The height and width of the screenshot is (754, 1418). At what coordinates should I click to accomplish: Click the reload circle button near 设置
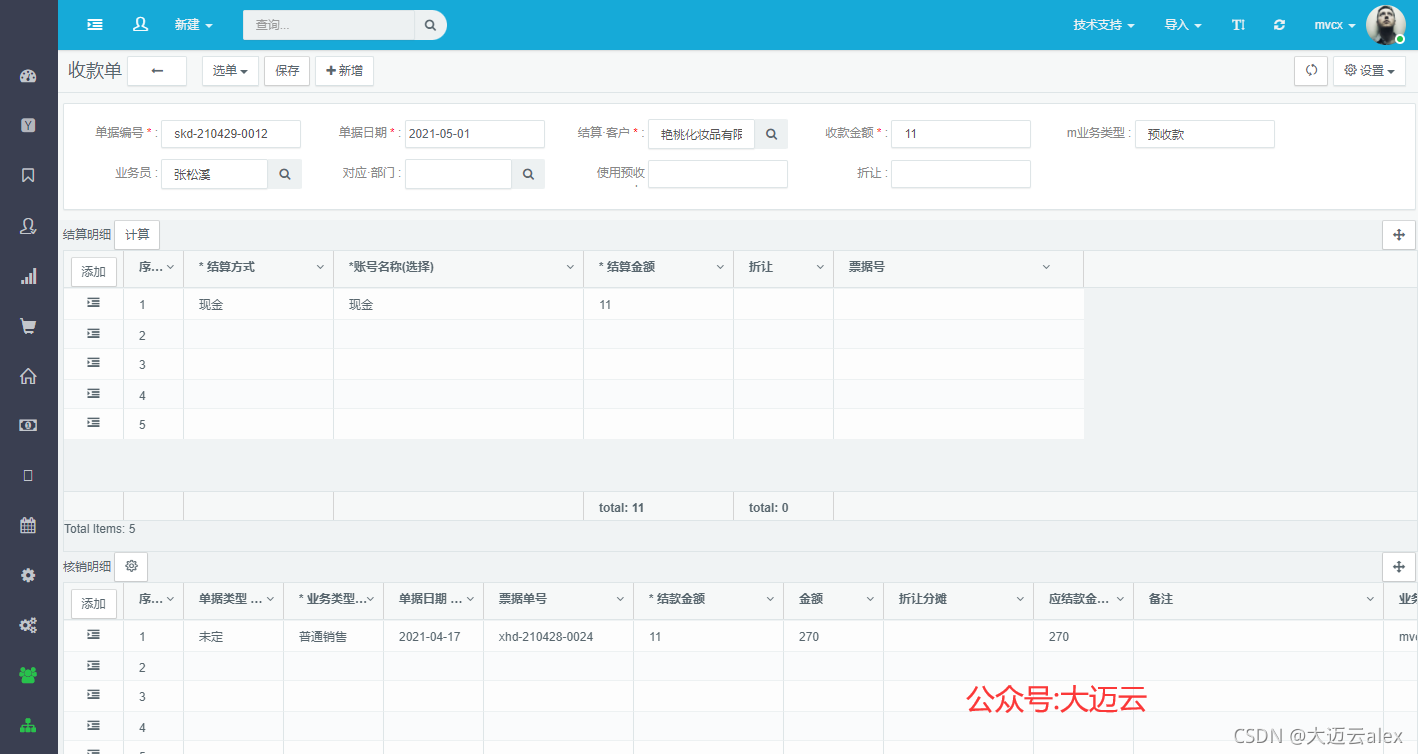(x=1311, y=71)
